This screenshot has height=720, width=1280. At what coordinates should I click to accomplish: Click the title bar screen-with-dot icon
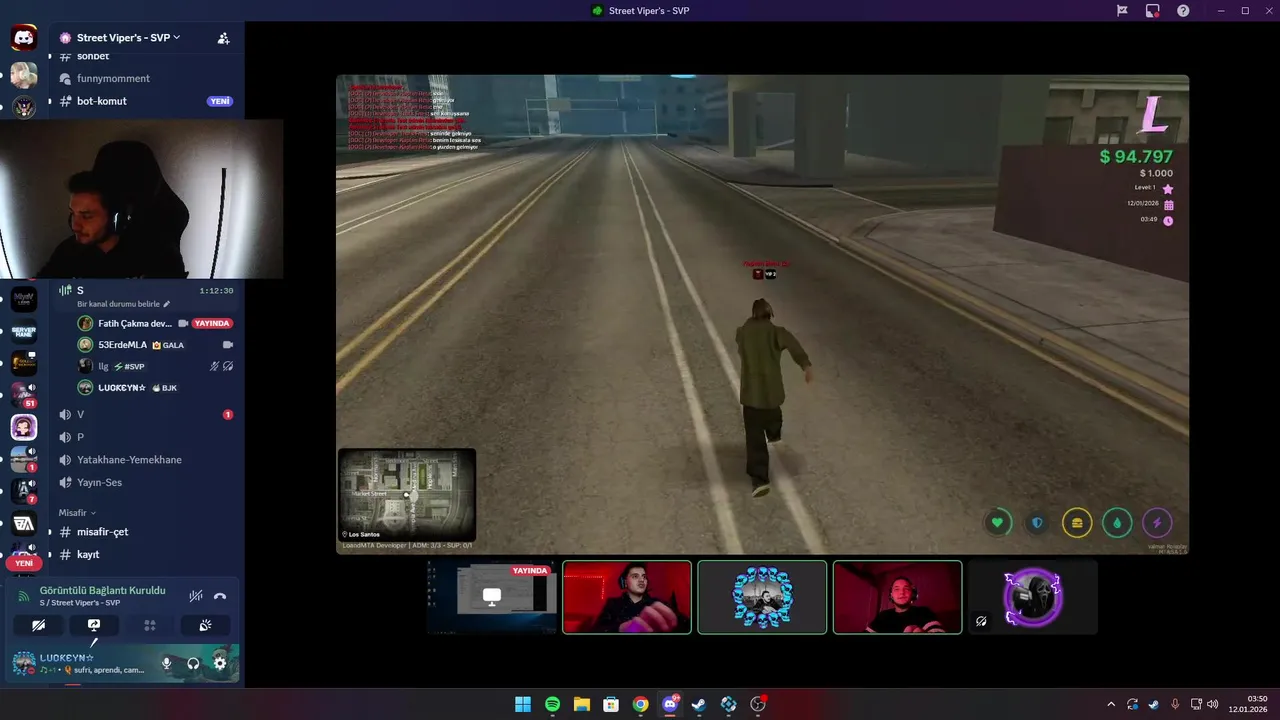pos(1153,11)
